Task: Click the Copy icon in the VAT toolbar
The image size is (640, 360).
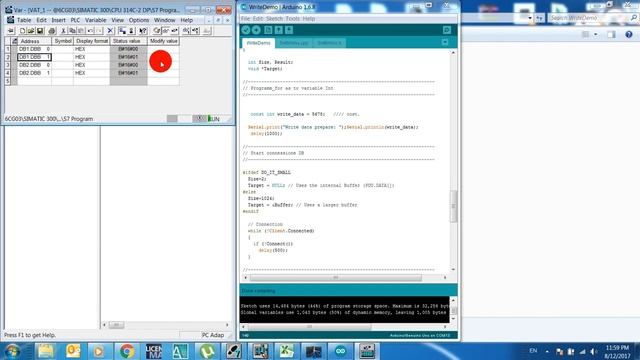Action: (72, 31)
